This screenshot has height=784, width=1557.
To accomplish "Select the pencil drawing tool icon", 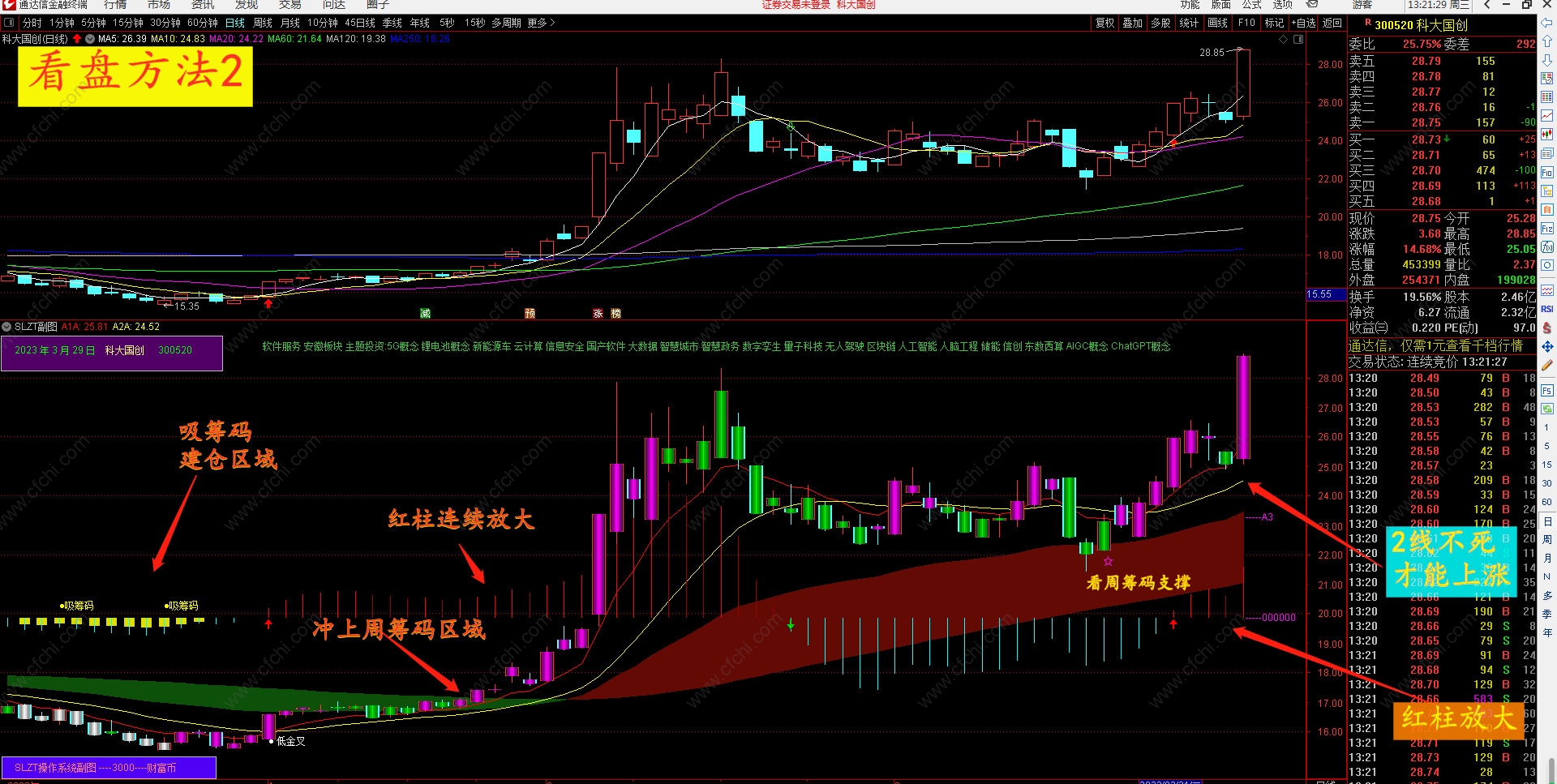I will pyautogui.click(x=1547, y=365).
